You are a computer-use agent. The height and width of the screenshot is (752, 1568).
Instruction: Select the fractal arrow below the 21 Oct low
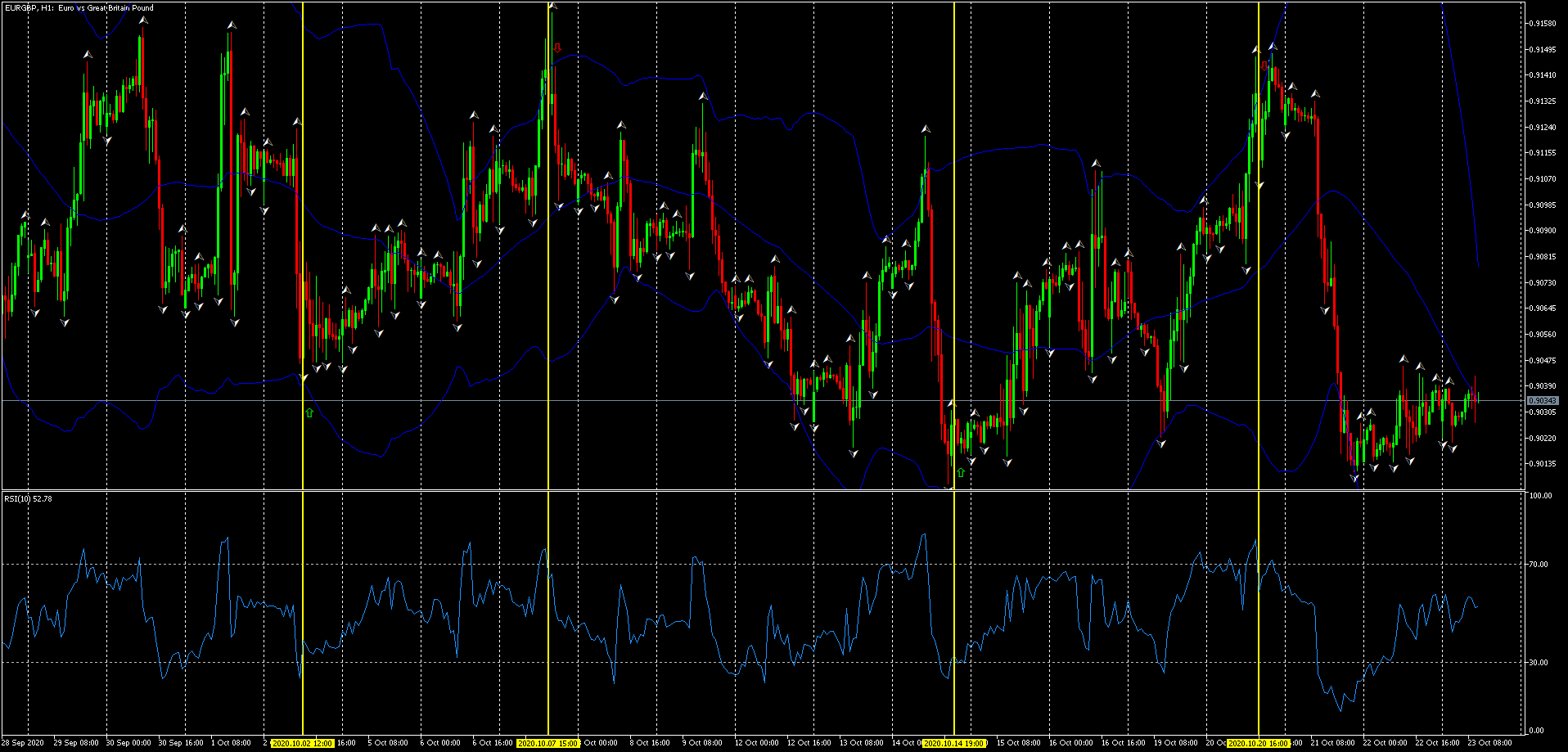pos(1354,478)
